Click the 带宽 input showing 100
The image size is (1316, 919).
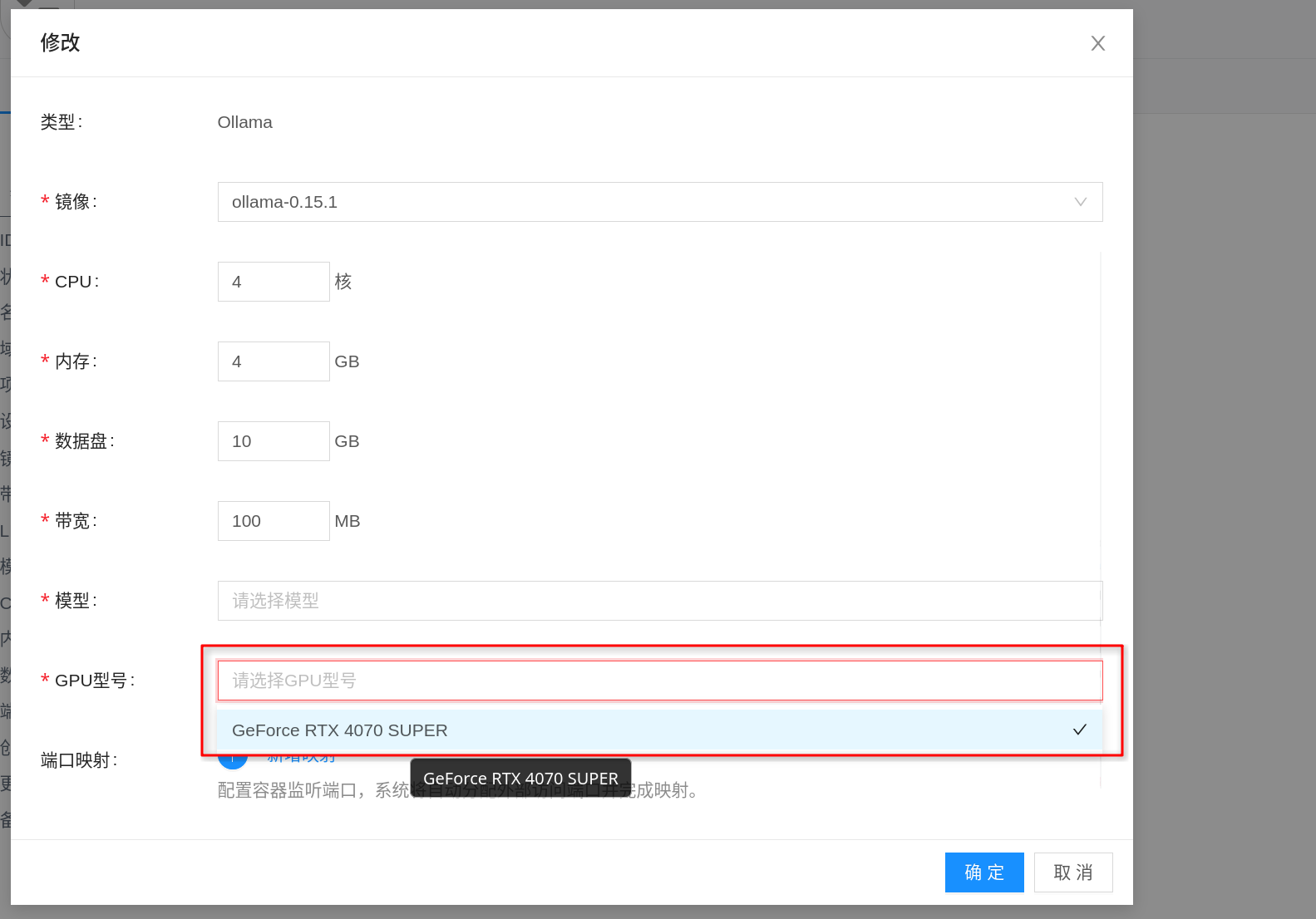(274, 521)
